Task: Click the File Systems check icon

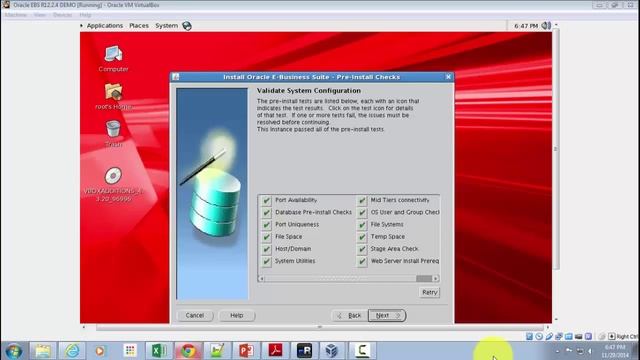Action: pyautogui.click(x=362, y=225)
